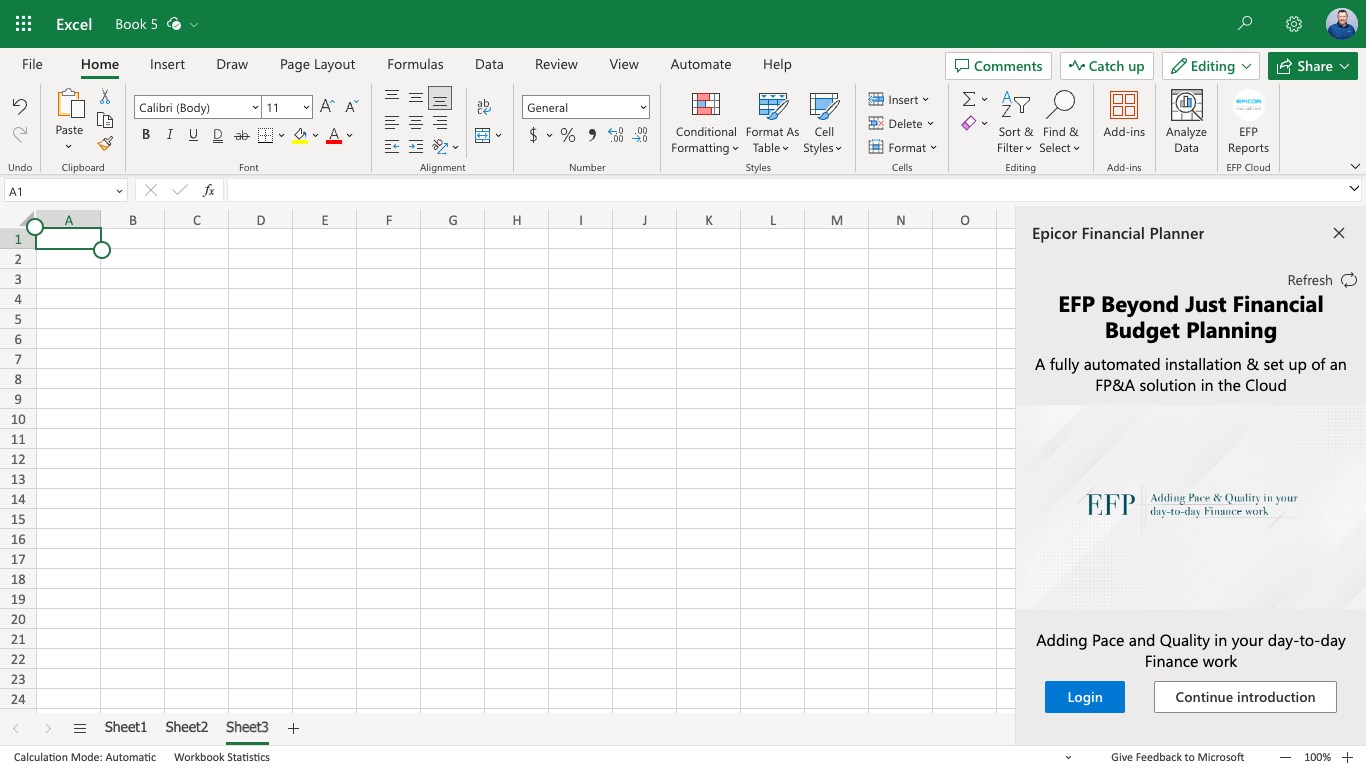Align cell text to the left
The width and height of the screenshot is (1366, 768).
[x=392, y=122]
